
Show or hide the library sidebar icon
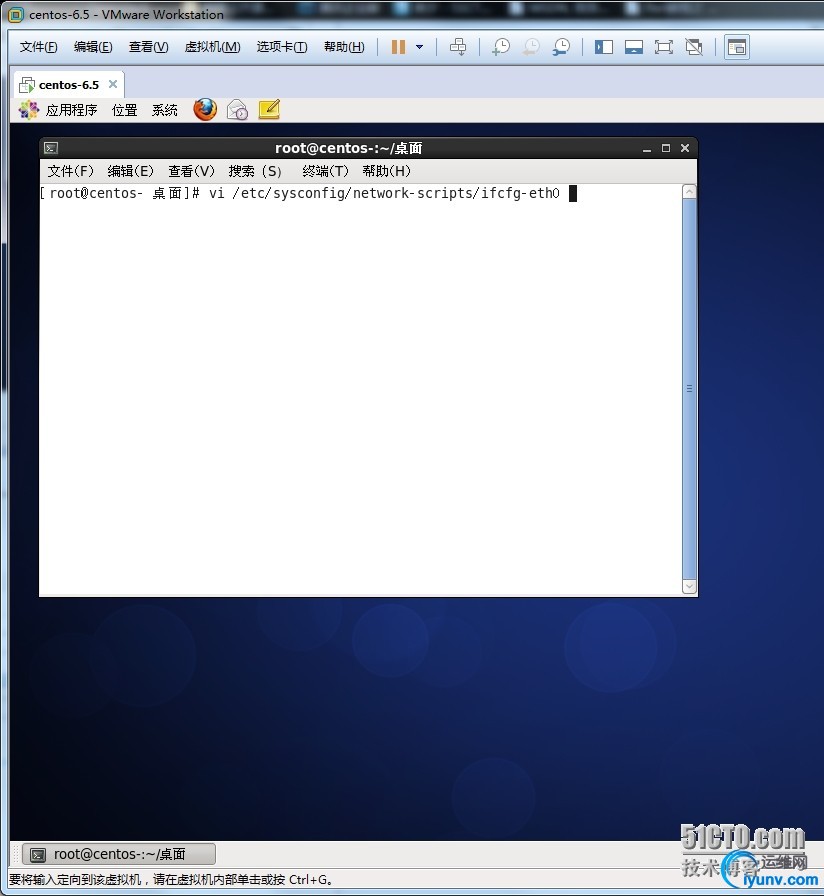click(603, 47)
